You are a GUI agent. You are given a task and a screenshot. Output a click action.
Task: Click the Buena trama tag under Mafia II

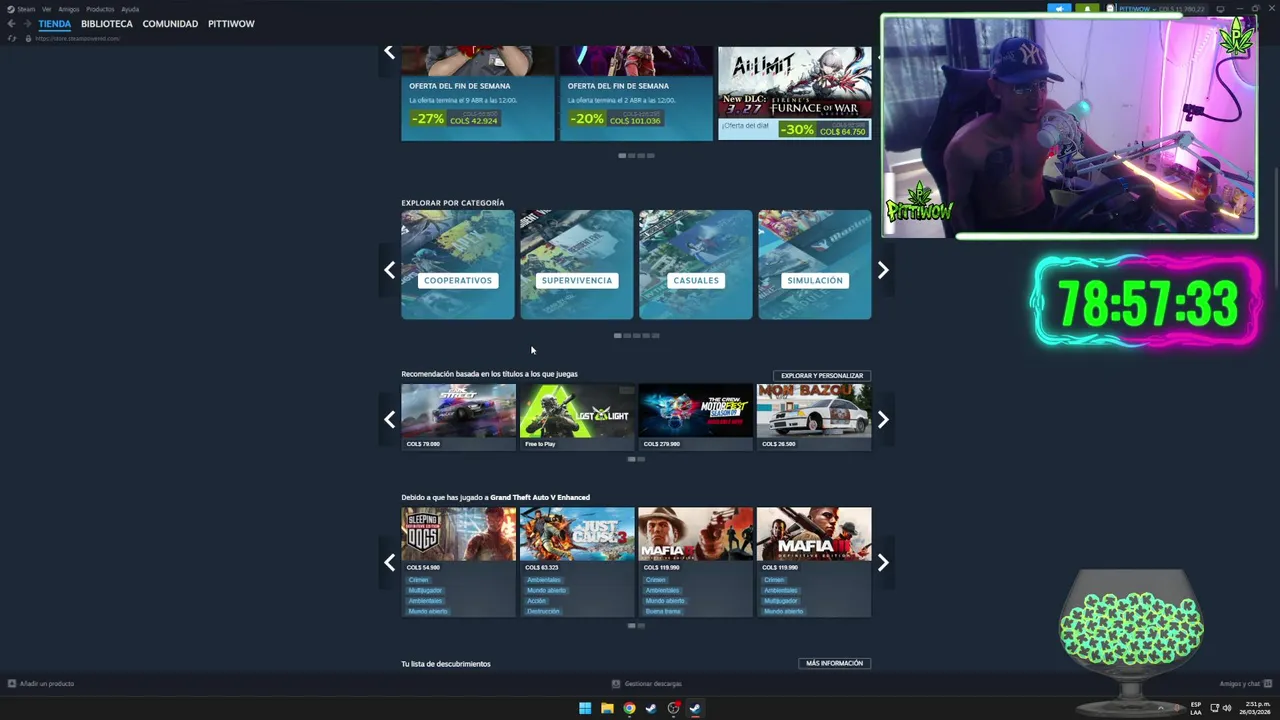pyautogui.click(x=662, y=611)
